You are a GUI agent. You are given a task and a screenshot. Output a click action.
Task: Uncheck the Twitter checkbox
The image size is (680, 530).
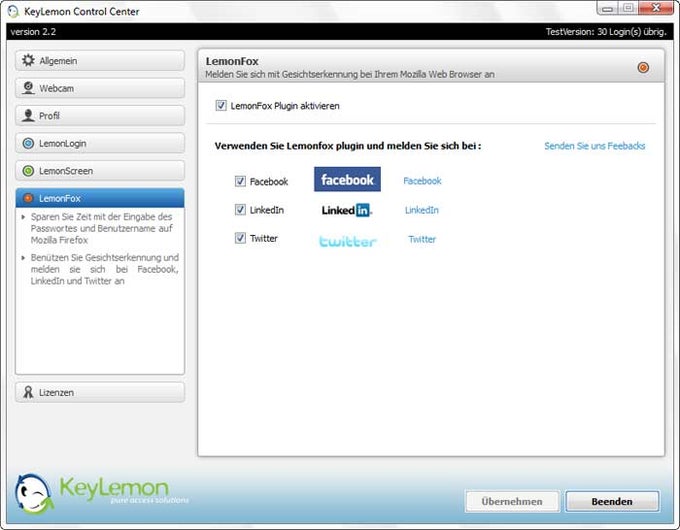(240, 238)
